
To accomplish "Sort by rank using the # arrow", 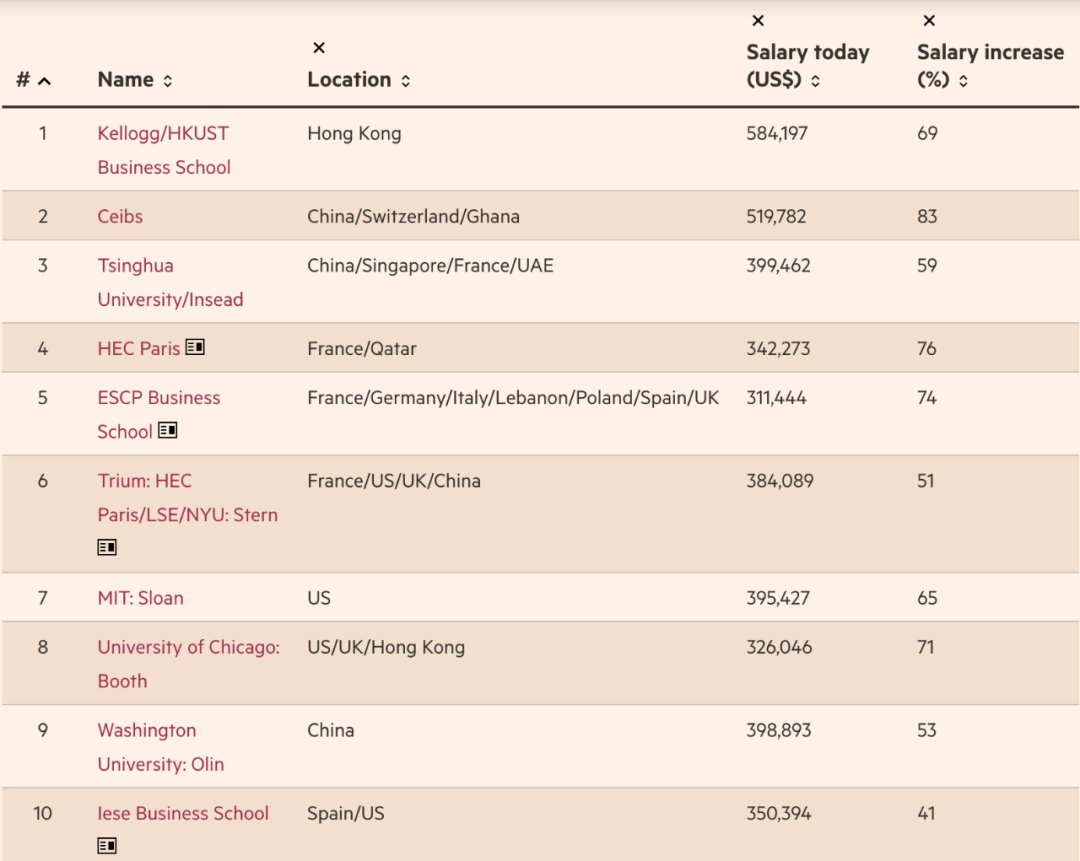I will 45,81.
